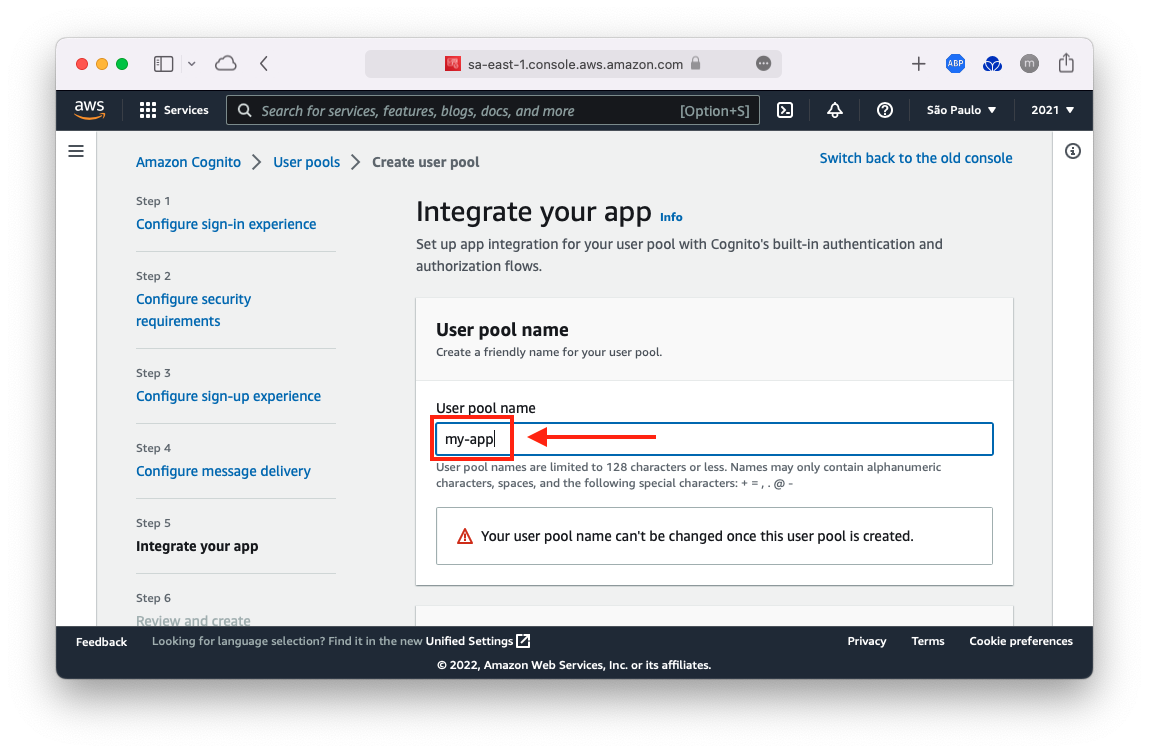
Task: Open Configure security requirements step
Action: 193,310
